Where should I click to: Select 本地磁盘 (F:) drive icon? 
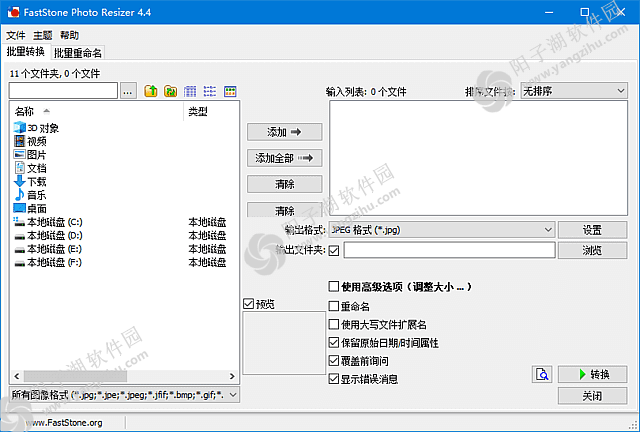20,263
